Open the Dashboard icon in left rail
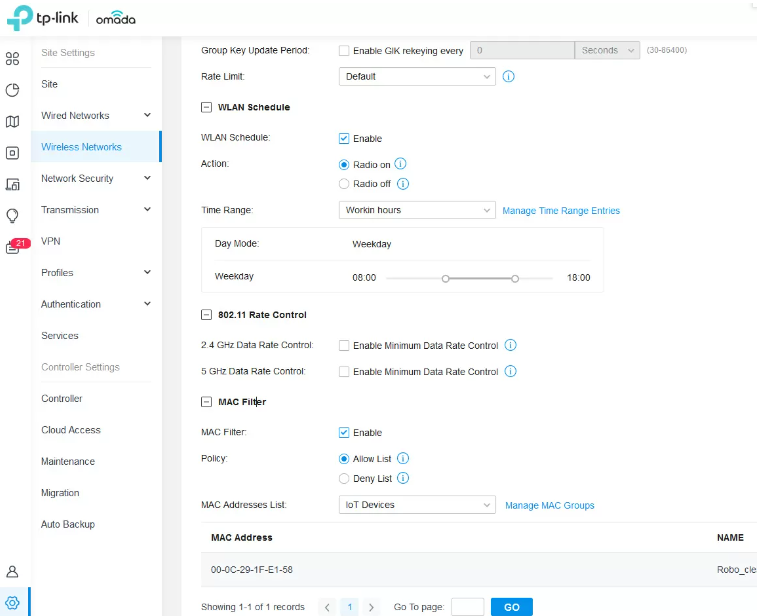The width and height of the screenshot is (773, 616). 12,58
